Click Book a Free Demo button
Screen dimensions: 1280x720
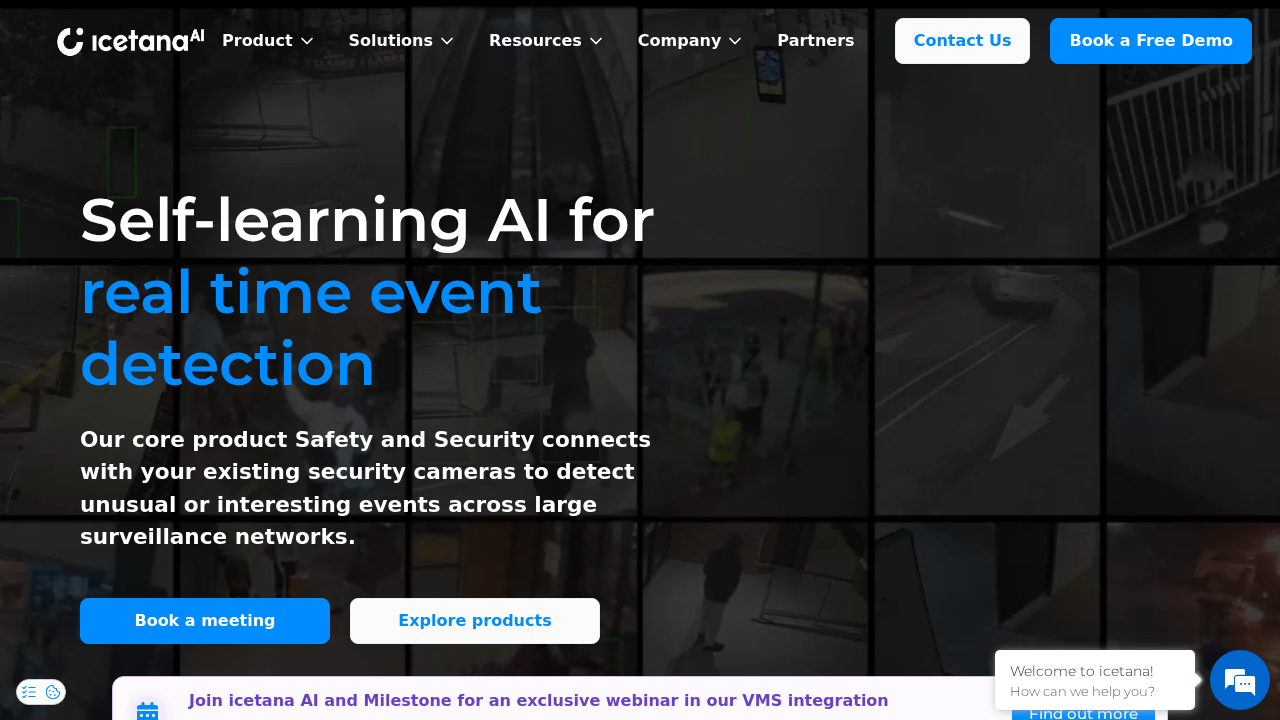pos(1150,41)
